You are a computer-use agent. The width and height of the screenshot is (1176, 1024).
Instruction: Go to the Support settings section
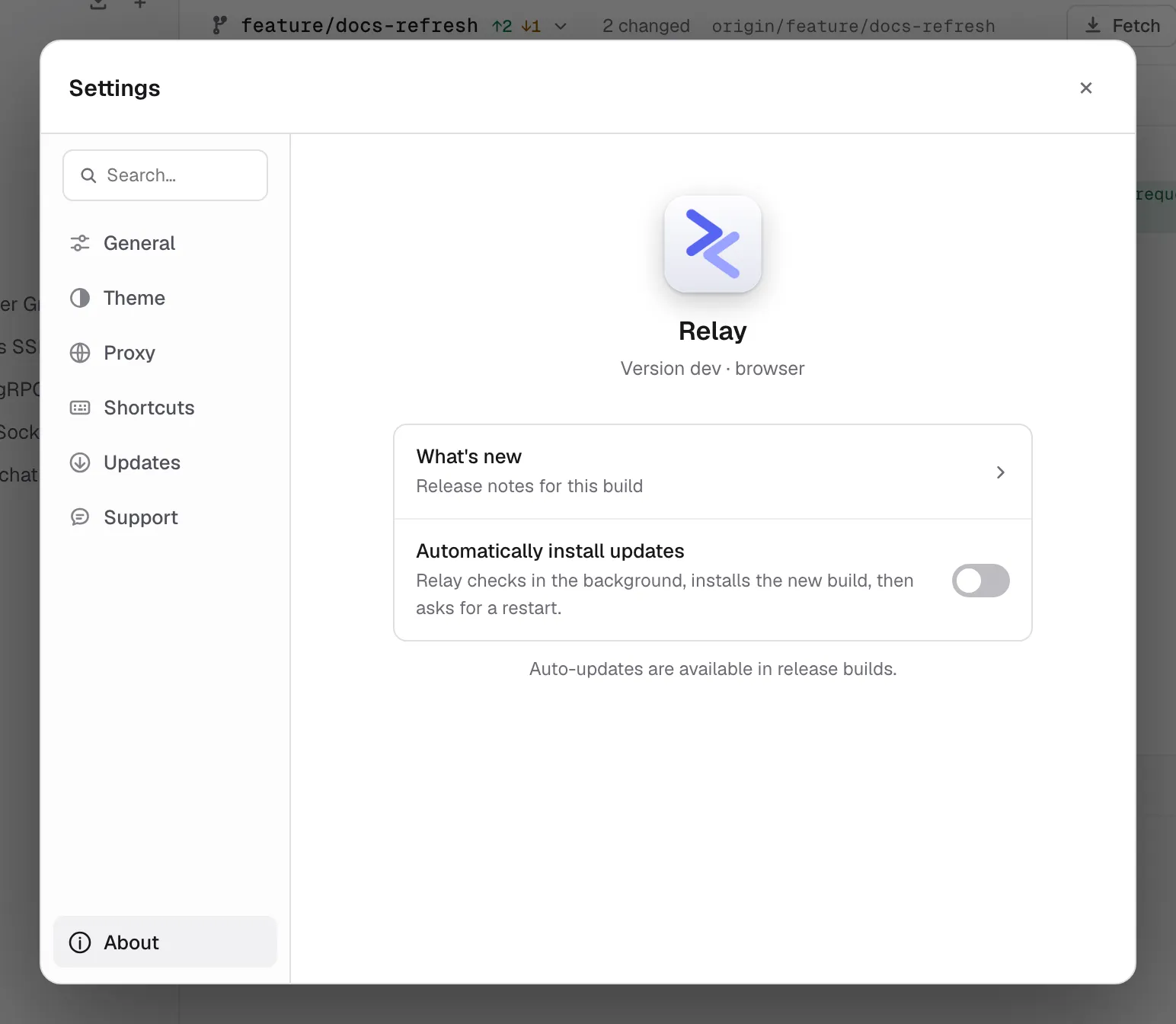pos(165,517)
